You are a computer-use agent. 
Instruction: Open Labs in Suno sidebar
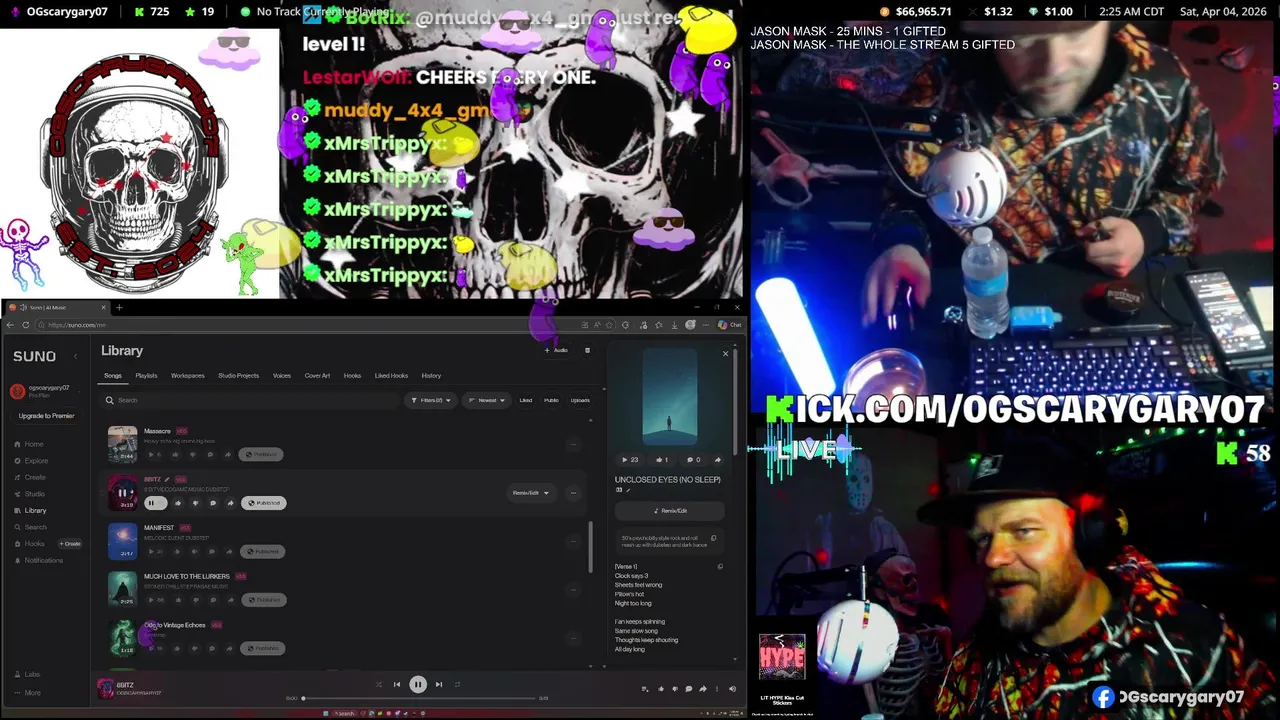click(27, 674)
